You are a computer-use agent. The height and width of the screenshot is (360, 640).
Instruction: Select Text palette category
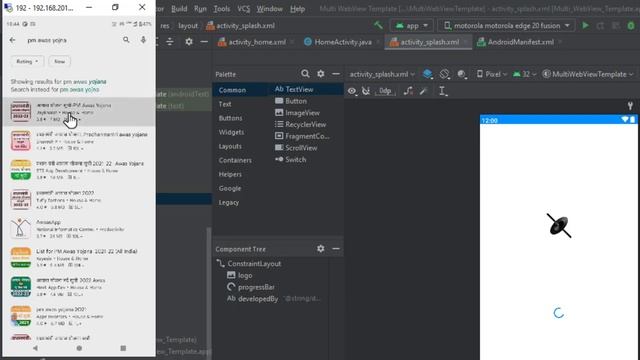click(225, 104)
